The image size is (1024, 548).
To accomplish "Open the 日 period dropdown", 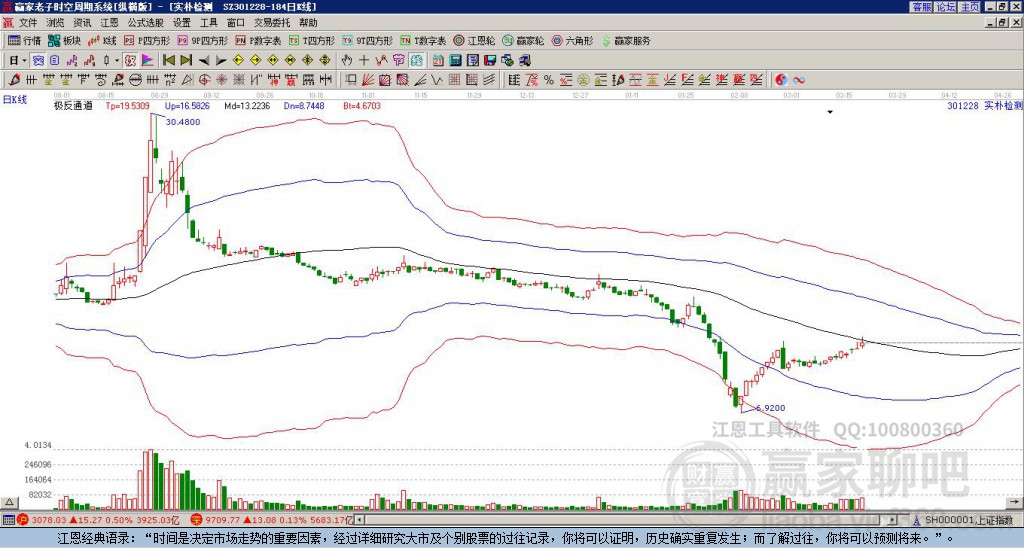I will click(x=18, y=61).
